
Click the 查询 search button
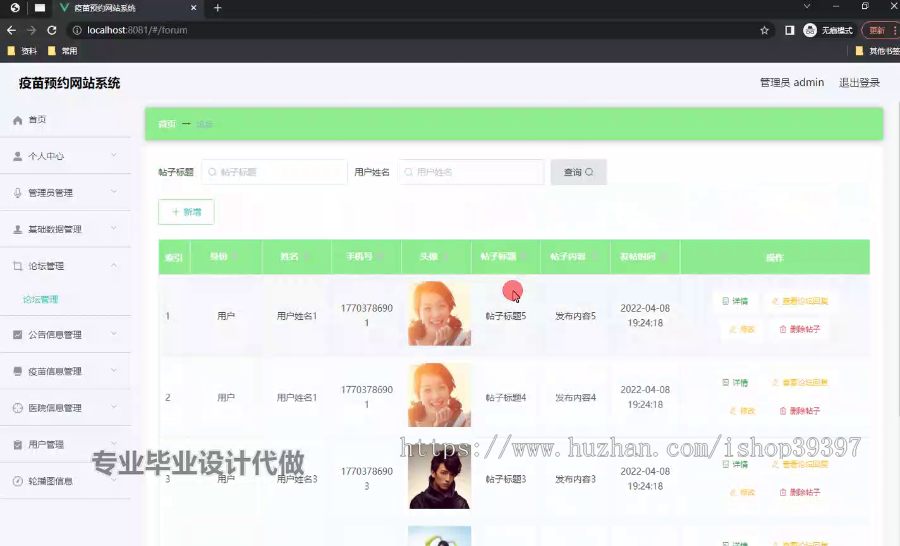[578, 172]
